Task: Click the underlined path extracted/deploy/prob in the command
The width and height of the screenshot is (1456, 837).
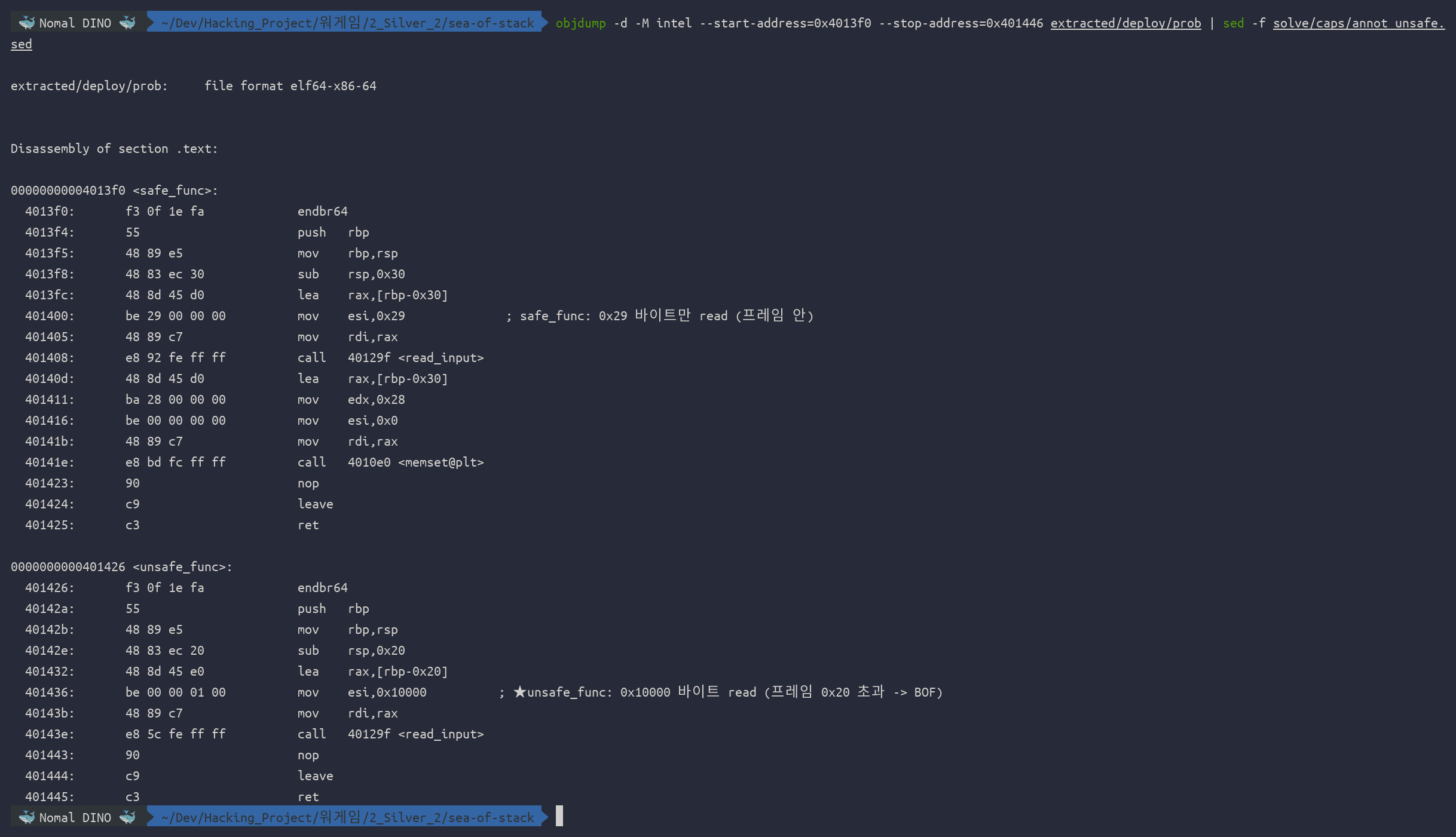Action: 1125,23
